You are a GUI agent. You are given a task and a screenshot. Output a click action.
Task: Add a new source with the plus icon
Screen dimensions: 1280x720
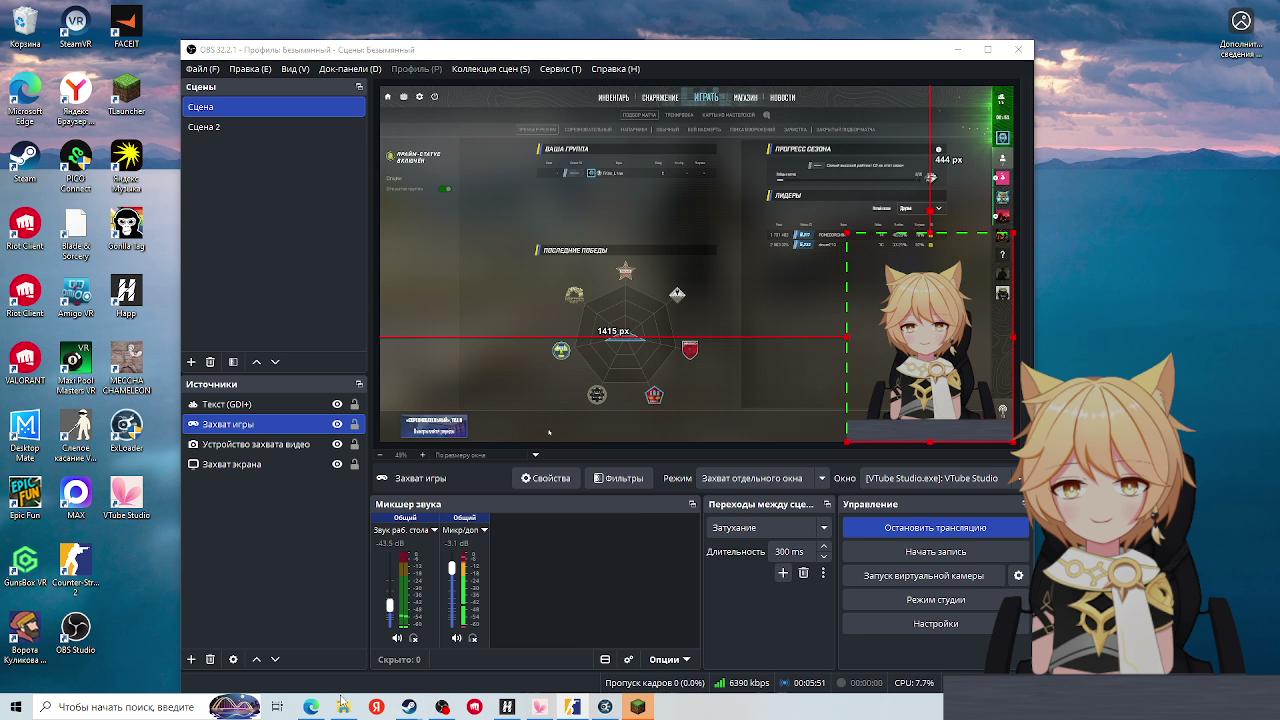click(191, 659)
